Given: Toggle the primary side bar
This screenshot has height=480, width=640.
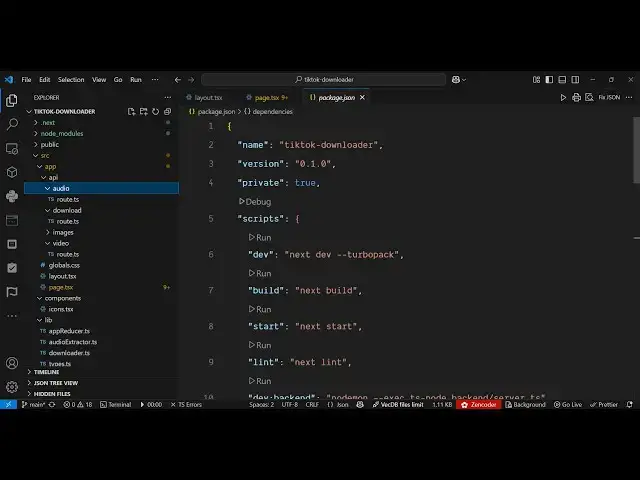Looking at the screenshot, I should 549,80.
